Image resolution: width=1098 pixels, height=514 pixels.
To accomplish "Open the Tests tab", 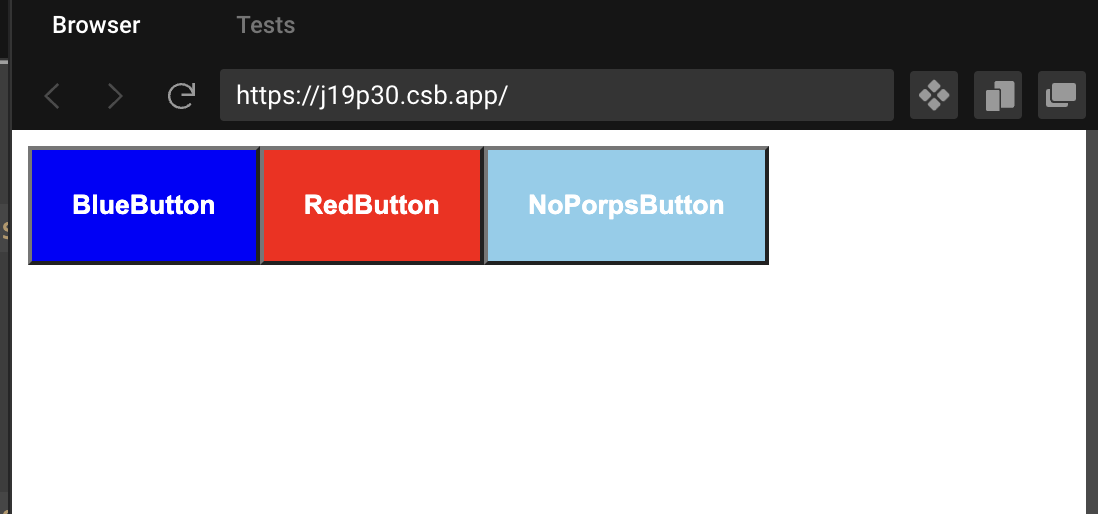I will coord(265,25).
